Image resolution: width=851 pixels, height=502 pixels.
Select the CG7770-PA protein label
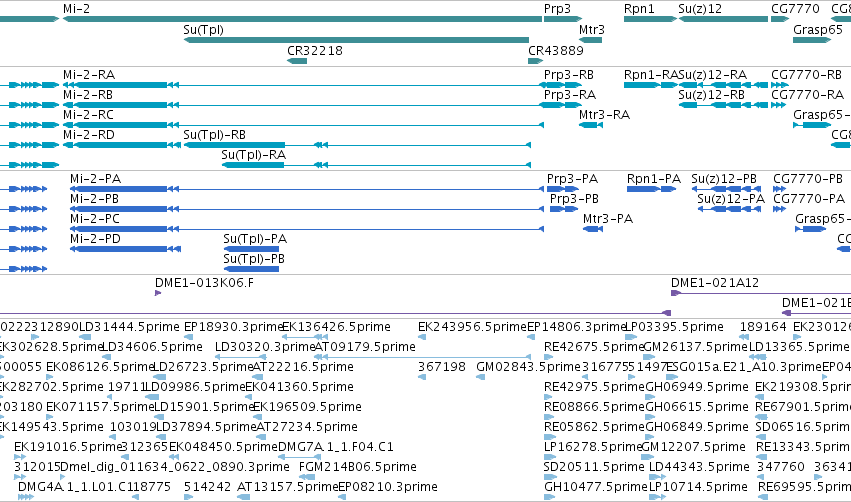point(809,199)
